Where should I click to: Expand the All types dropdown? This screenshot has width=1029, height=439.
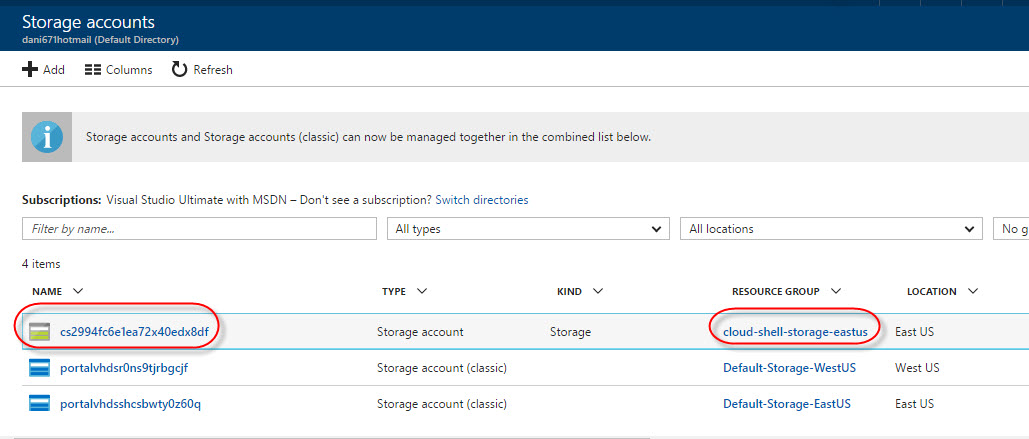click(x=527, y=229)
